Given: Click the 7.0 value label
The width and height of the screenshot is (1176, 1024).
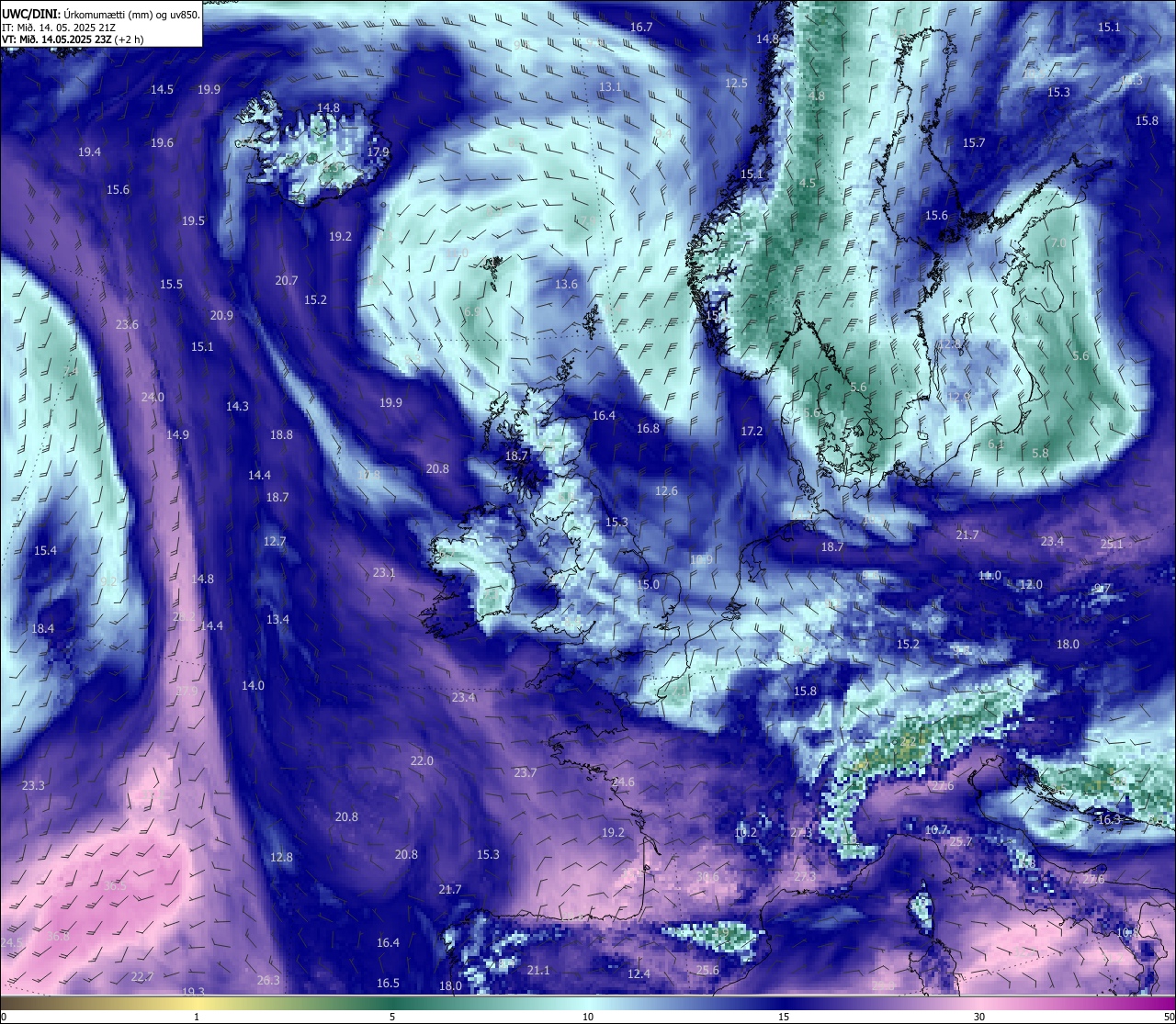Looking at the screenshot, I should (1058, 242).
